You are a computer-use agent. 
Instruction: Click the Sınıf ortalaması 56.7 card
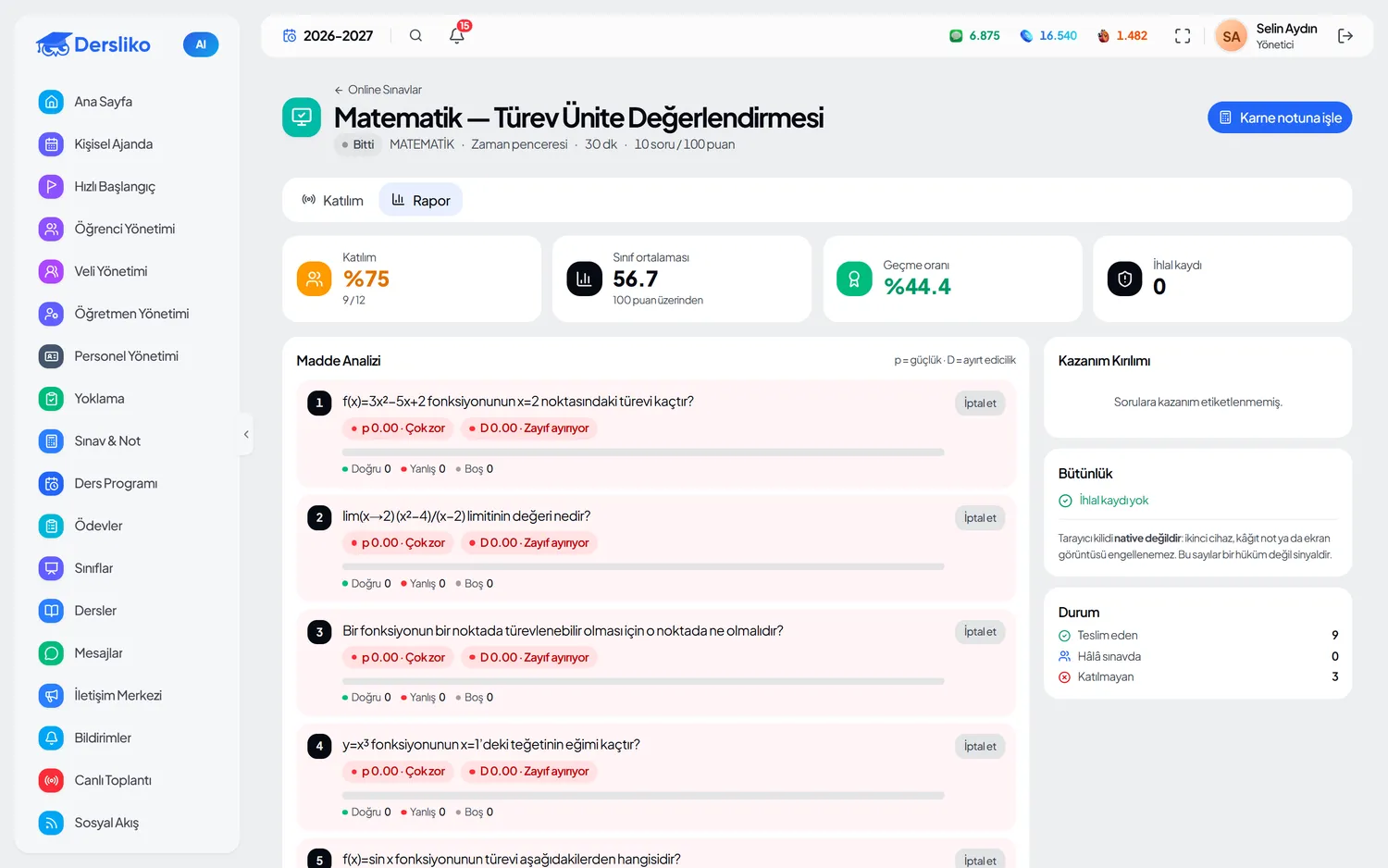[682, 279]
